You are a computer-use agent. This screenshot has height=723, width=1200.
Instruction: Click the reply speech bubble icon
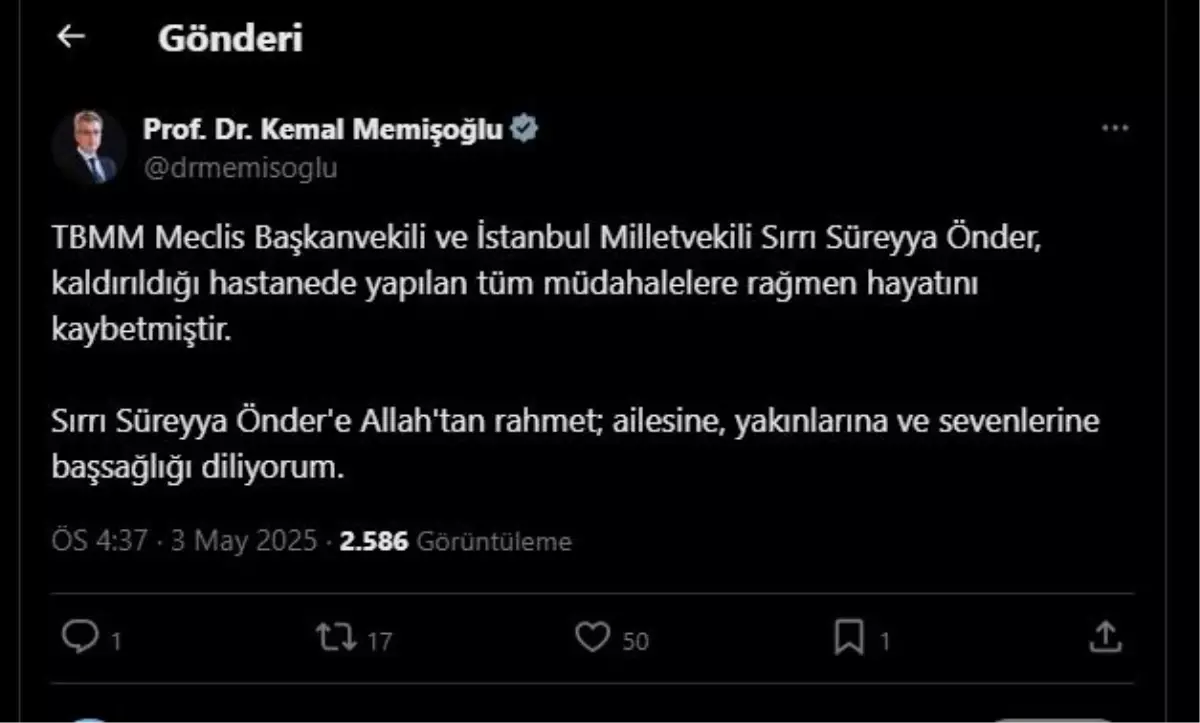coord(77,637)
